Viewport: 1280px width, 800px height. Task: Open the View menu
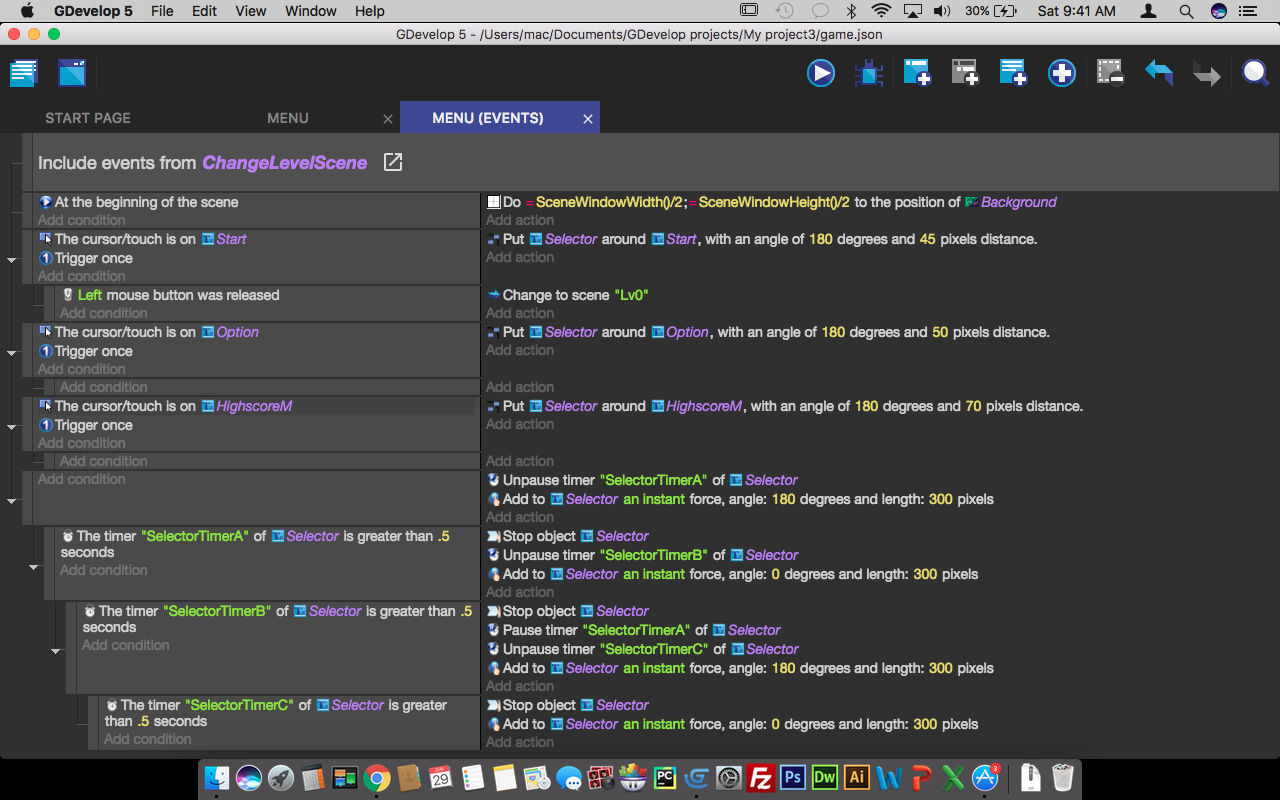(x=251, y=11)
